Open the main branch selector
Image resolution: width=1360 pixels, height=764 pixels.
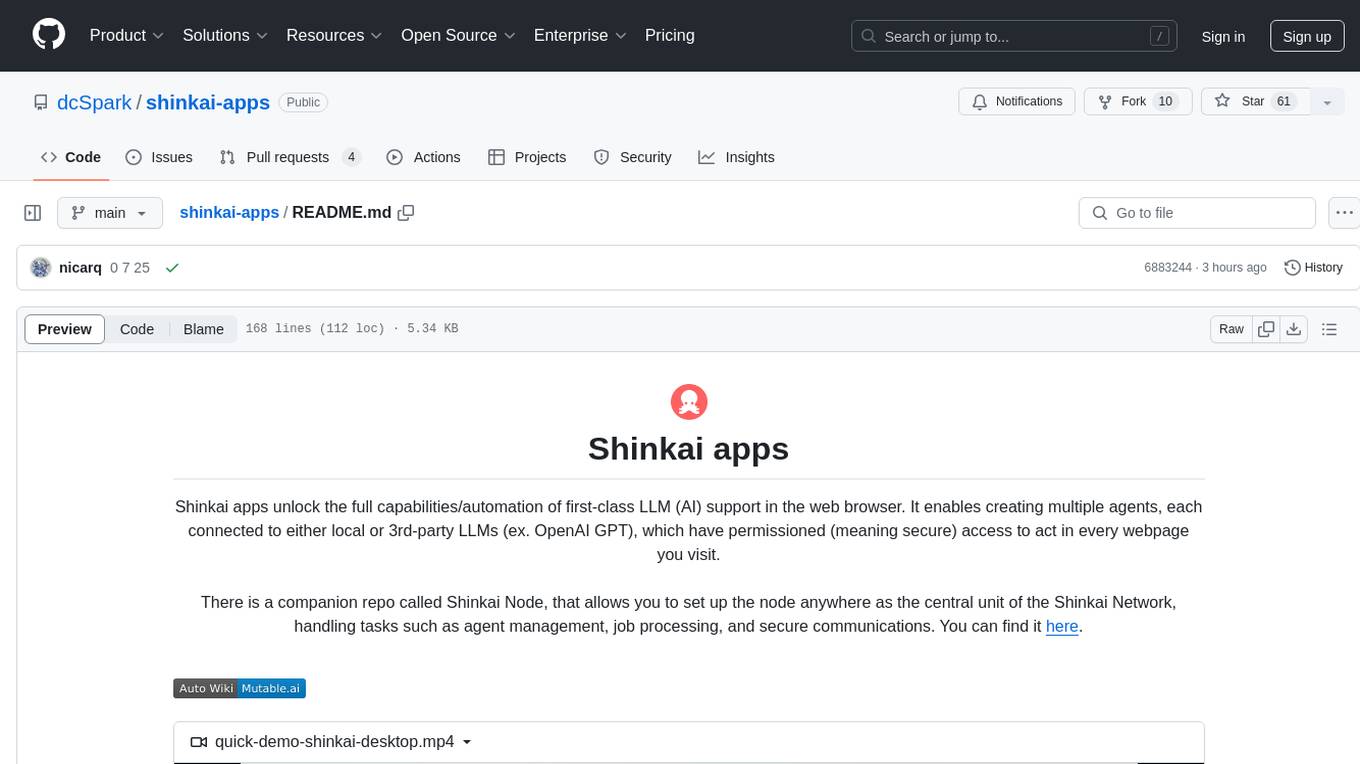[x=109, y=213]
